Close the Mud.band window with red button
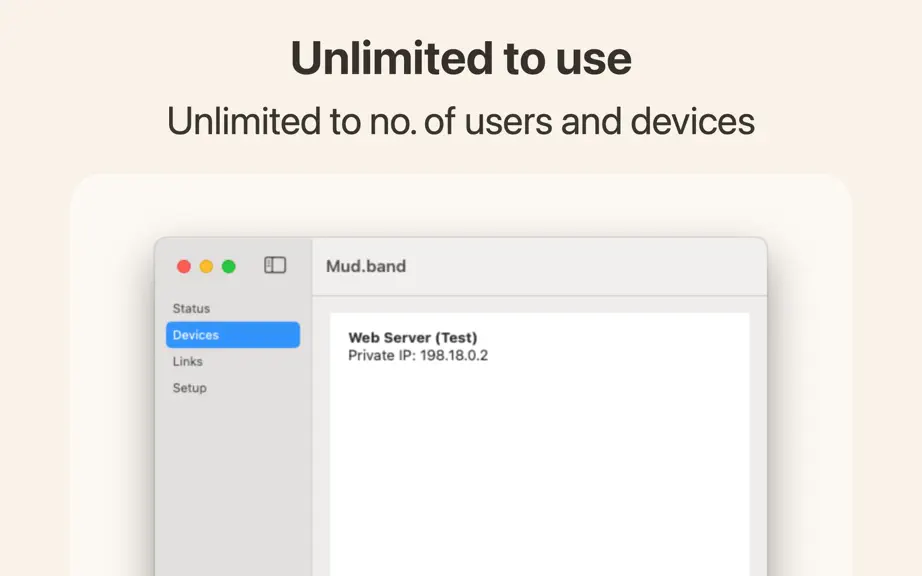This screenshot has width=922, height=576. (184, 267)
